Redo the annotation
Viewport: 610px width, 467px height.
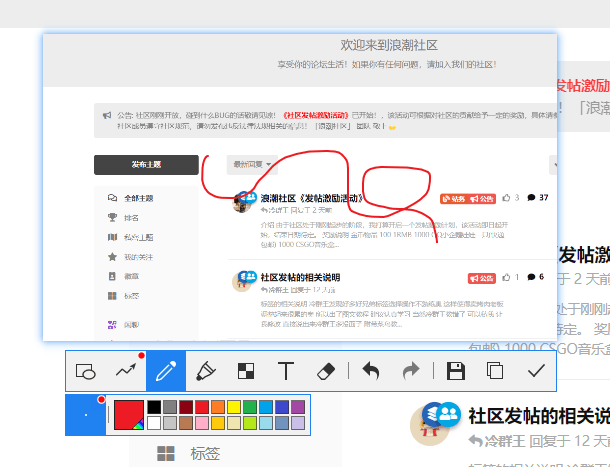[x=411, y=371]
